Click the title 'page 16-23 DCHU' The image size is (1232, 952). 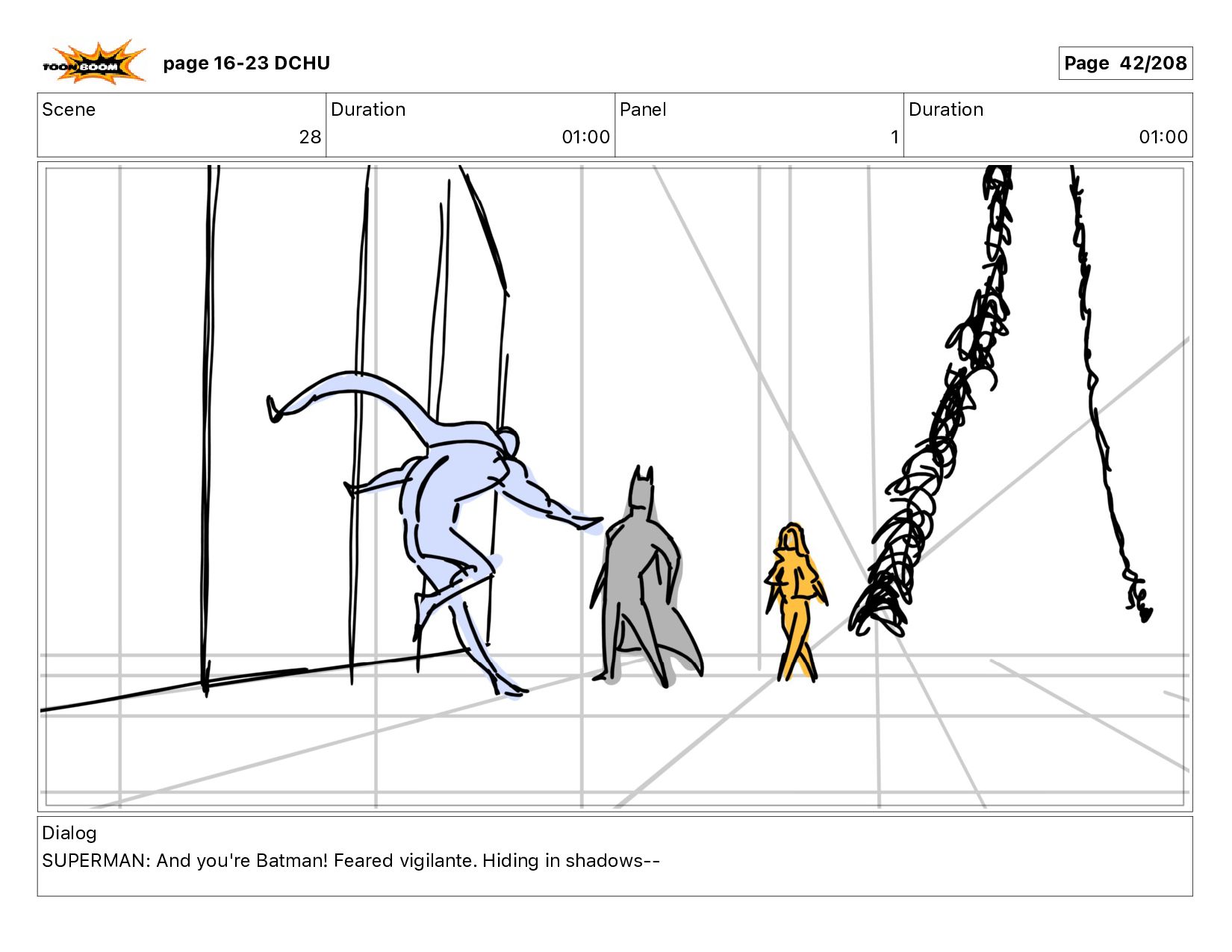point(246,63)
